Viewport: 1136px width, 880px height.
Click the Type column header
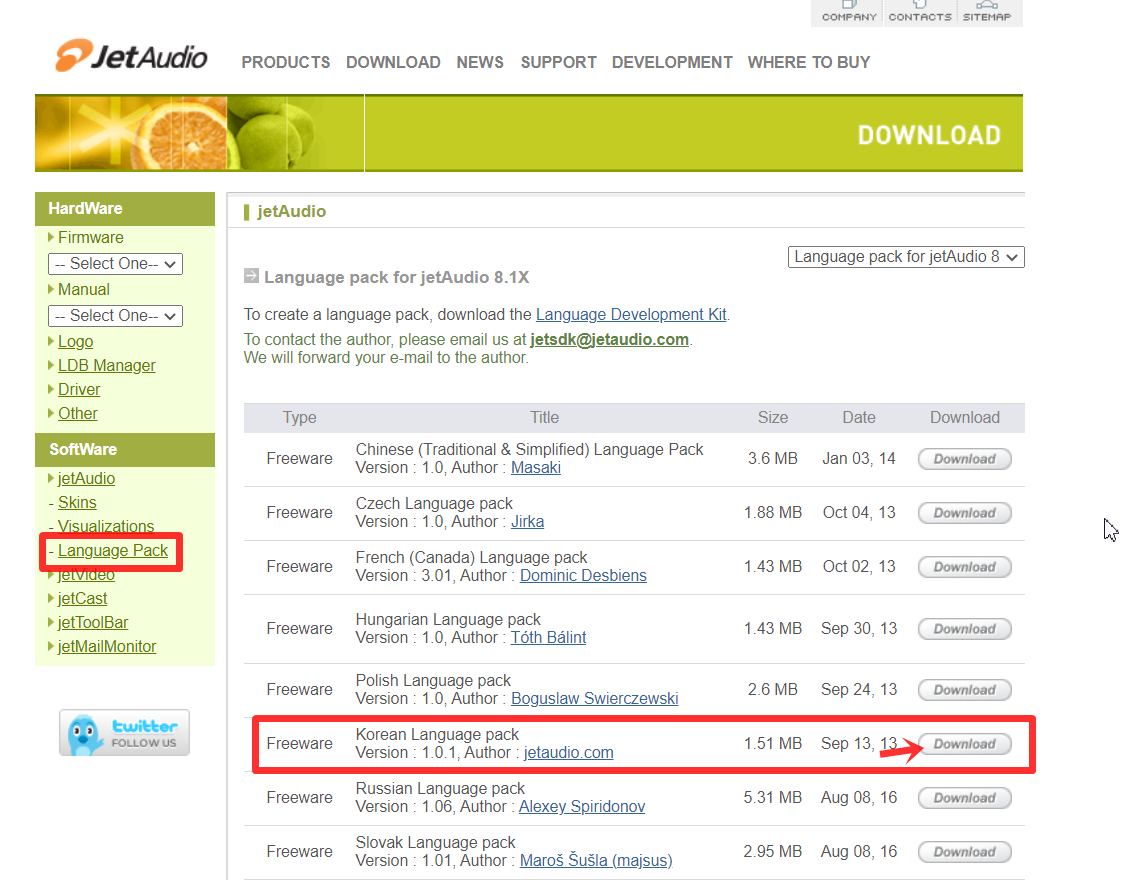[299, 417]
